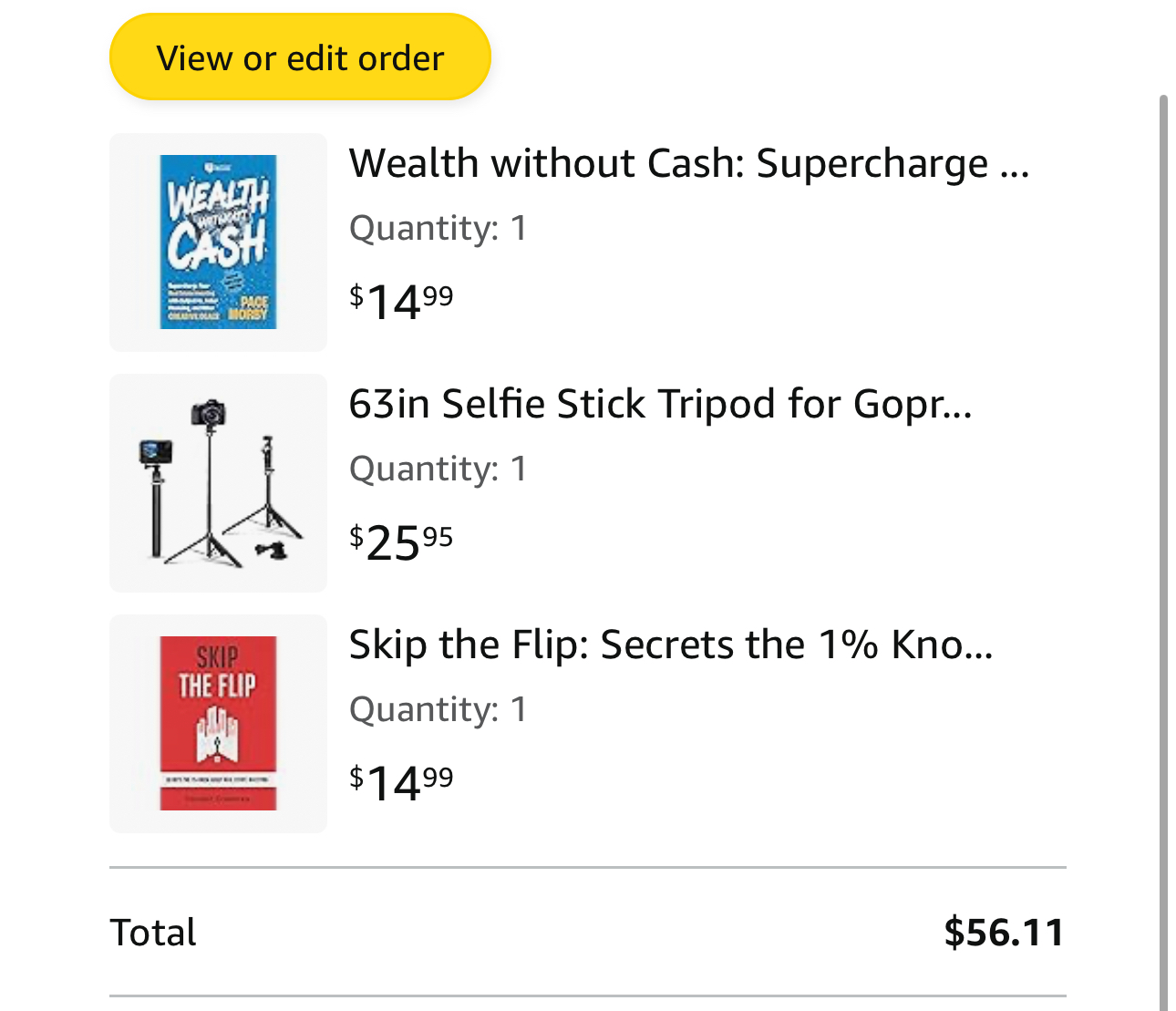Open the Skip the Flip book cover image
This screenshot has width=1176, height=1011.
[x=218, y=723]
